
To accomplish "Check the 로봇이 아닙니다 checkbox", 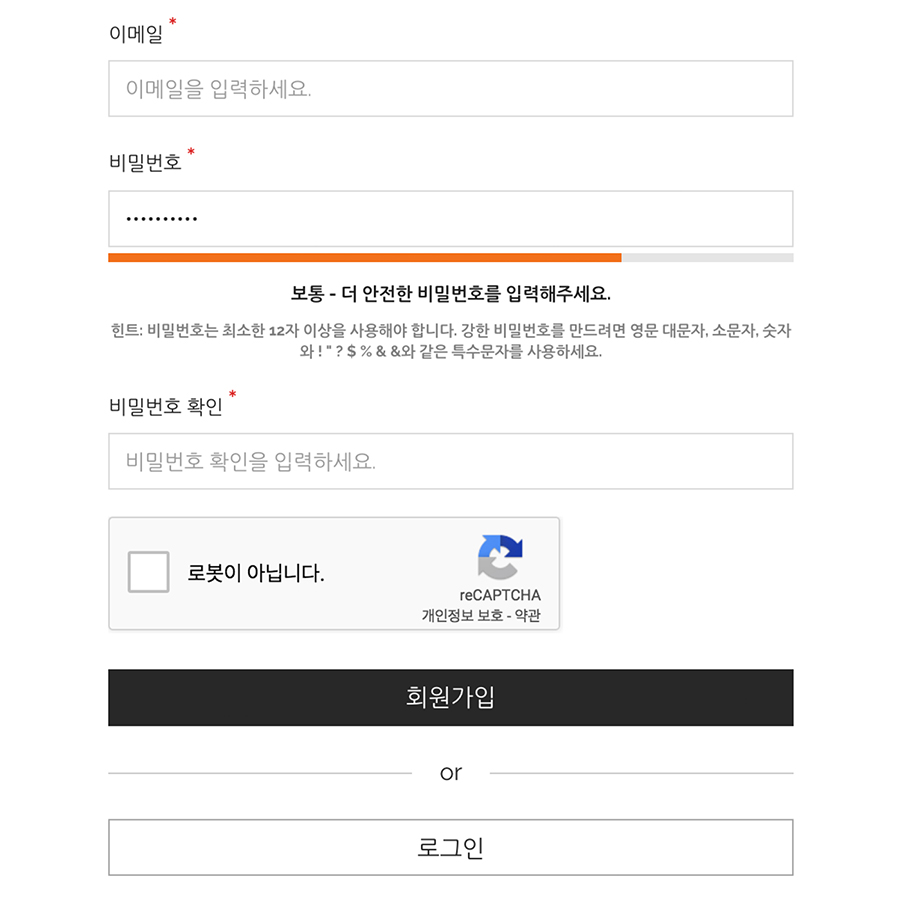I will point(149,572).
